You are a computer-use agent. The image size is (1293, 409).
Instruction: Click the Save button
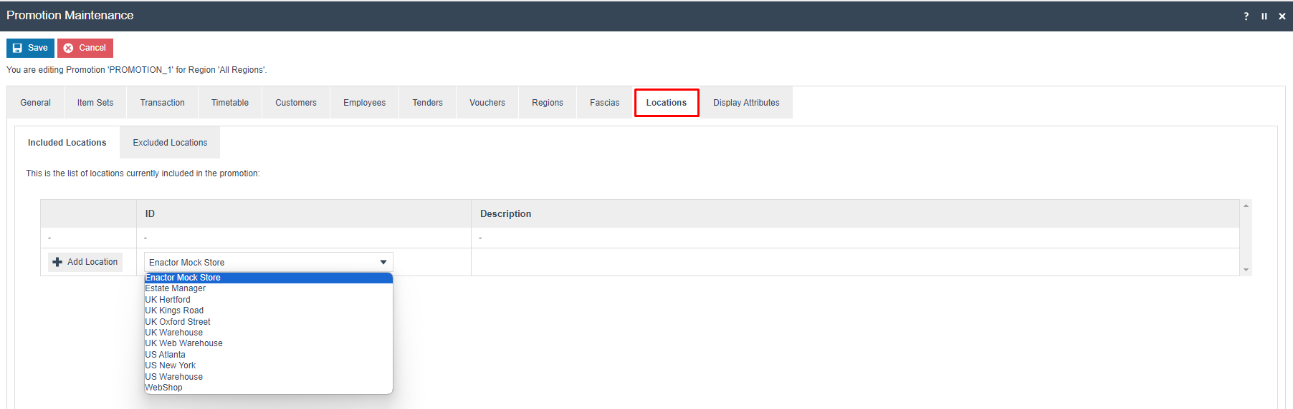point(30,48)
